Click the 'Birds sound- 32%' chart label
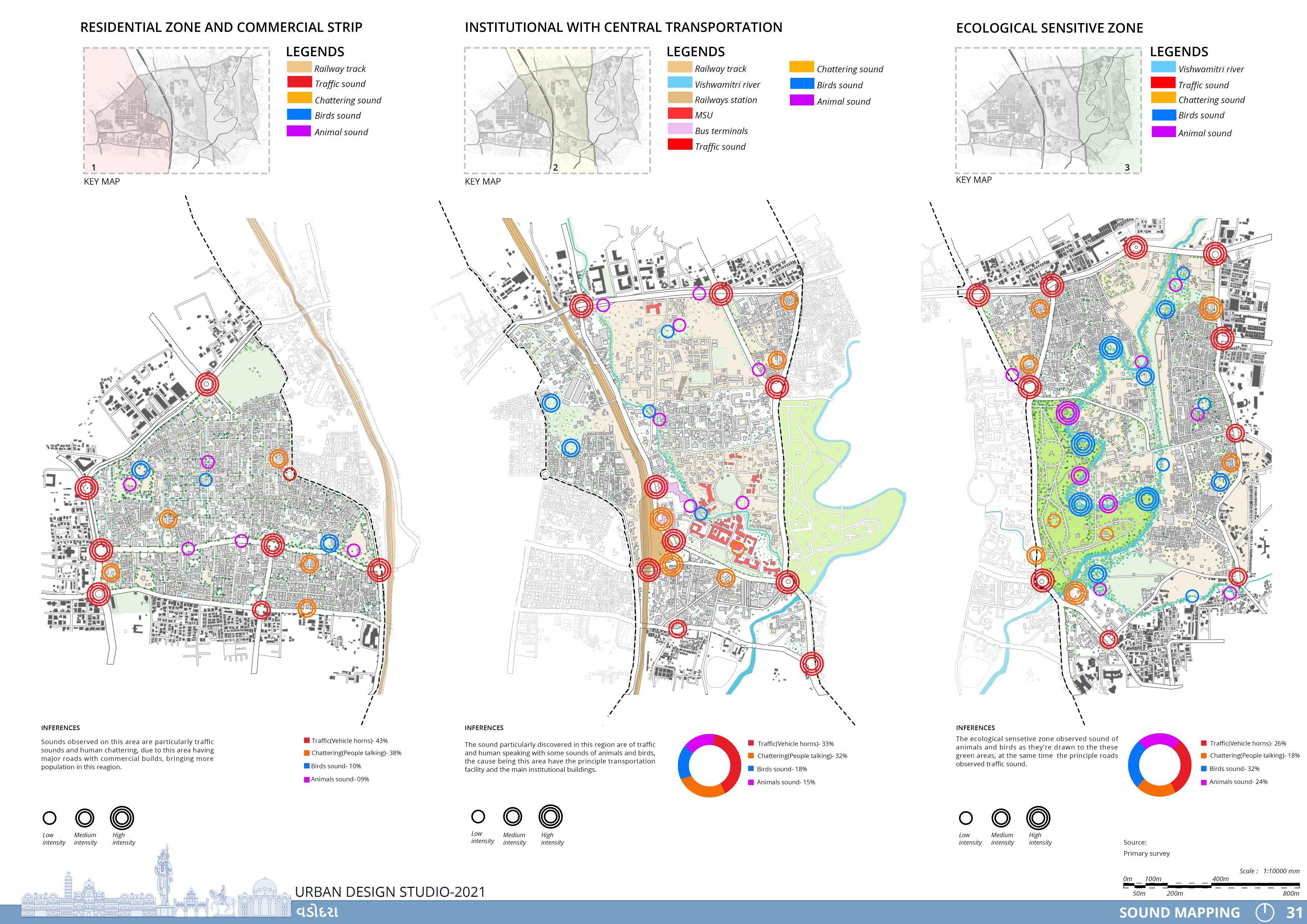 pyautogui.click(x=1234, y=769)
